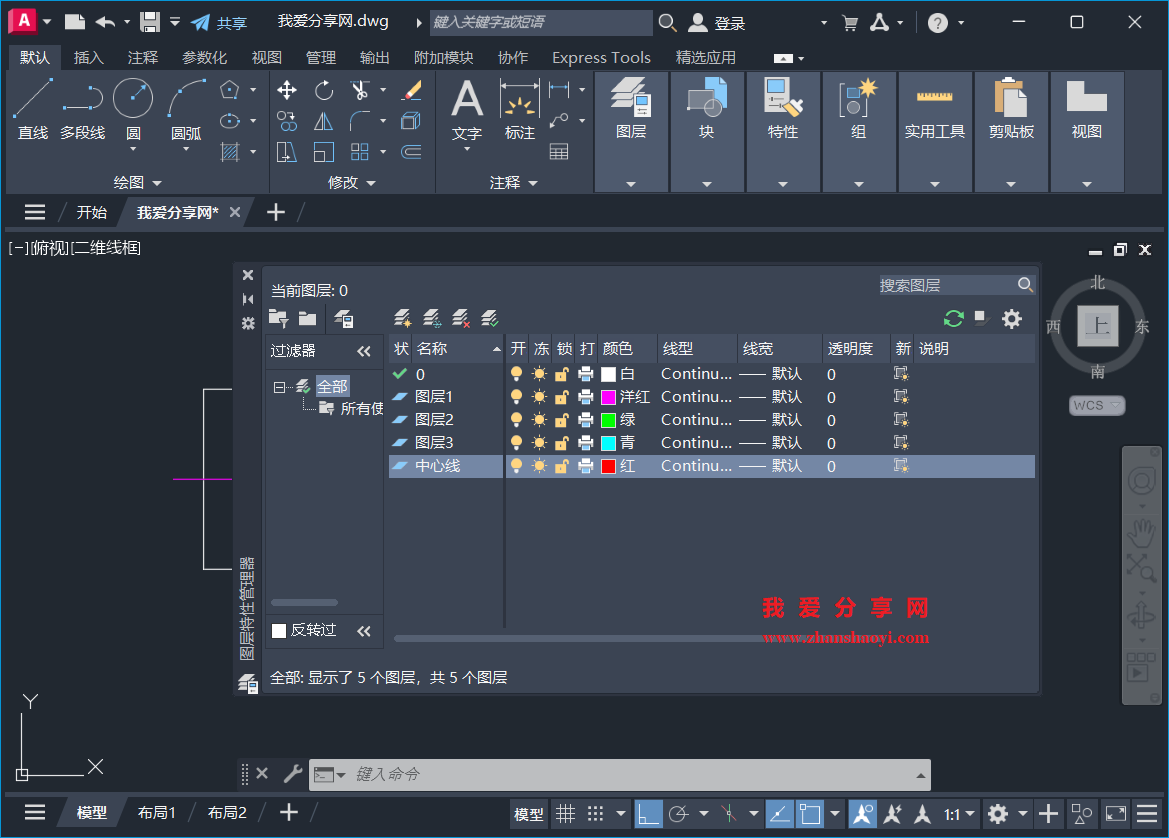This screenshot has width=1169, height=838.
Task: Click the 颜色 column header
Action: click(x=617, y=349)
